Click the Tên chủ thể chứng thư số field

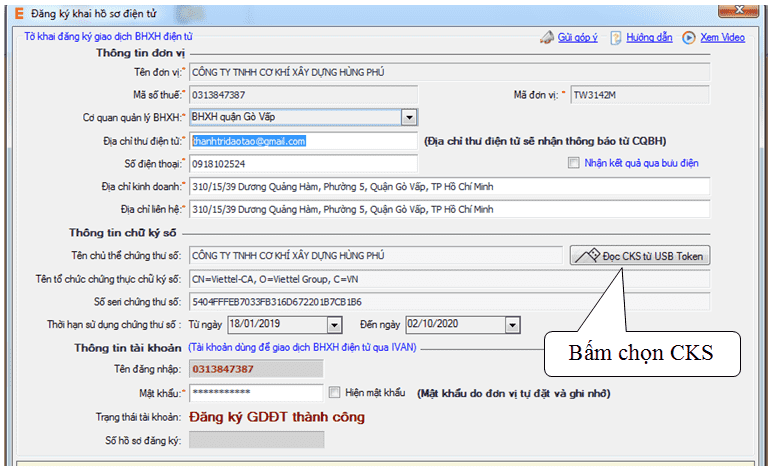(375, 255)
